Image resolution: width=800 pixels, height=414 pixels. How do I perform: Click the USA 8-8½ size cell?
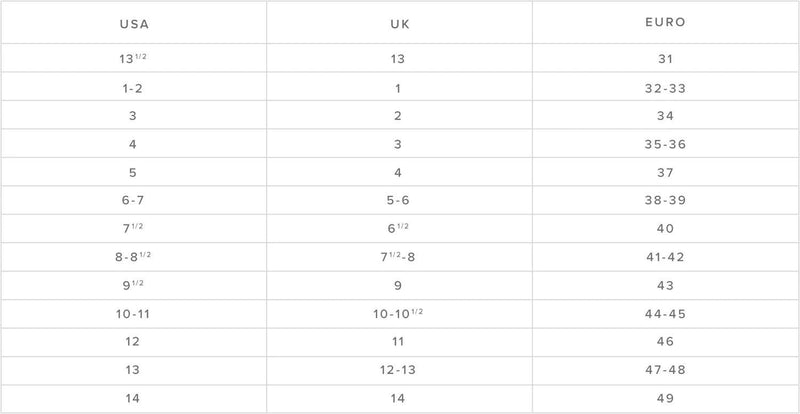click(x=132, y=257)
